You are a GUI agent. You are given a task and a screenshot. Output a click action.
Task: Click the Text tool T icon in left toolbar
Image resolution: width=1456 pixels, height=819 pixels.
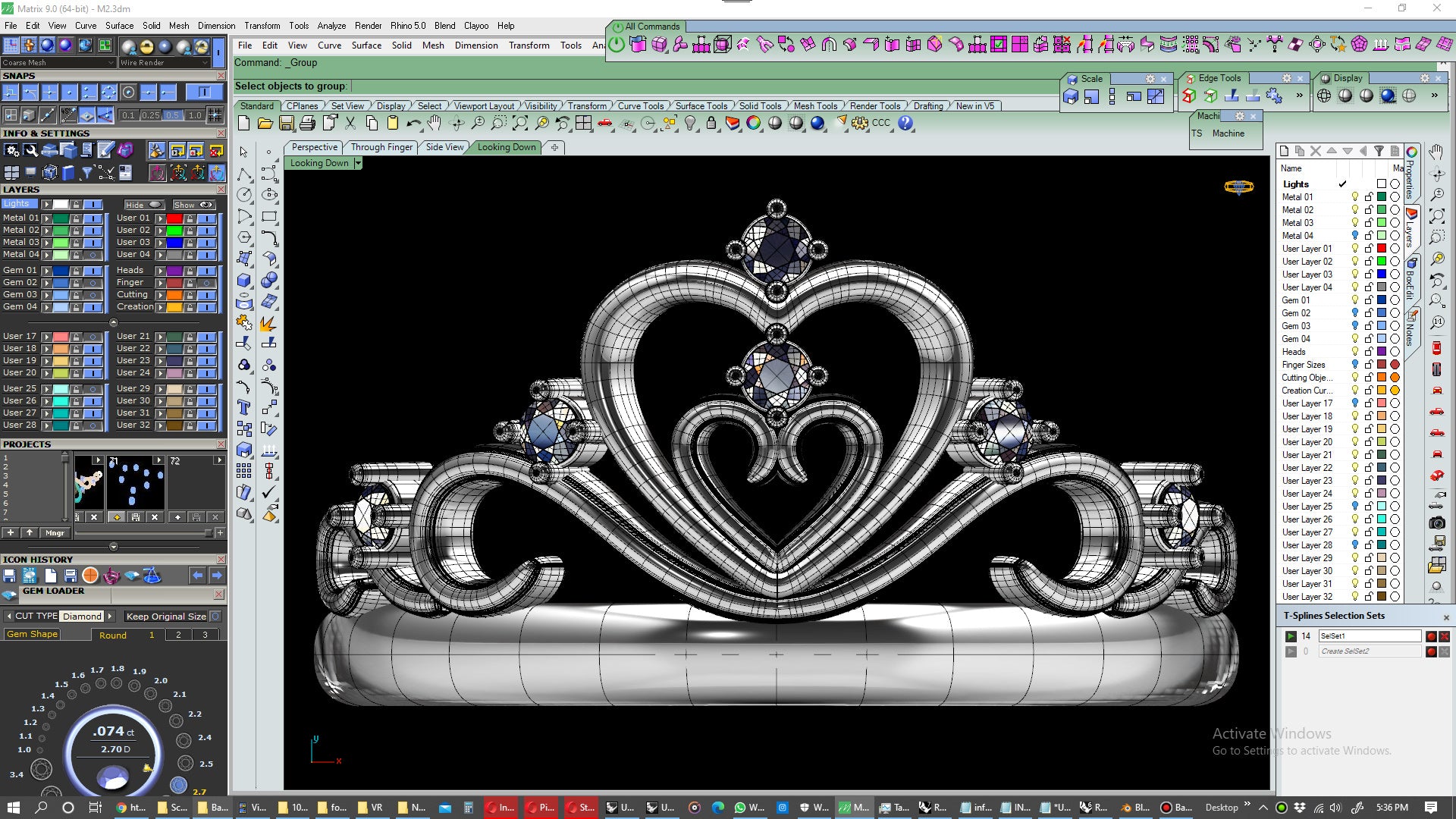tap(243, 408)
